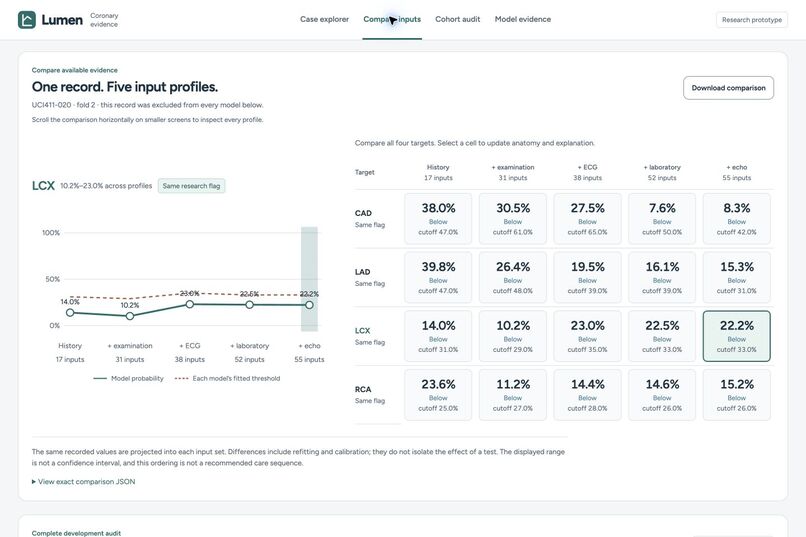Click the + ECG 38 inputs column header

pyautogui.click(x=587, y=173)
